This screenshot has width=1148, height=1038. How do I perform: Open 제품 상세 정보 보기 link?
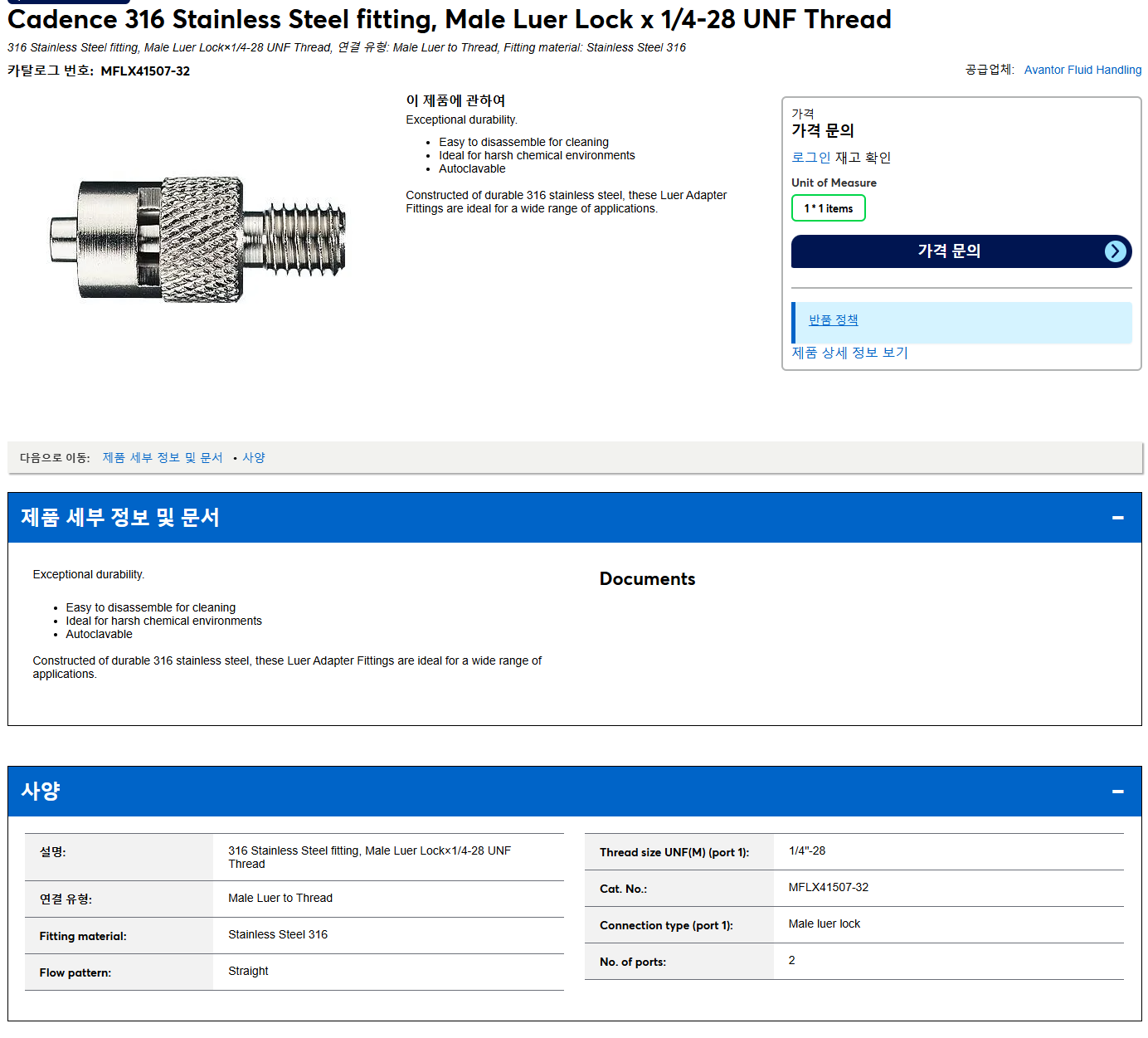tap(849, 353)
